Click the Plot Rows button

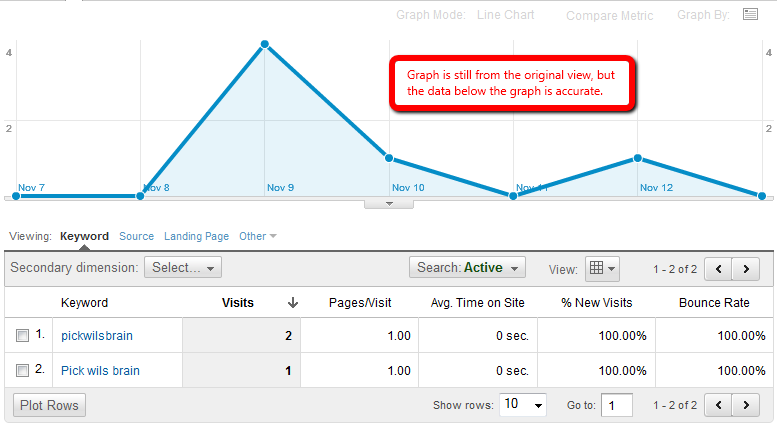pos(50,405)
